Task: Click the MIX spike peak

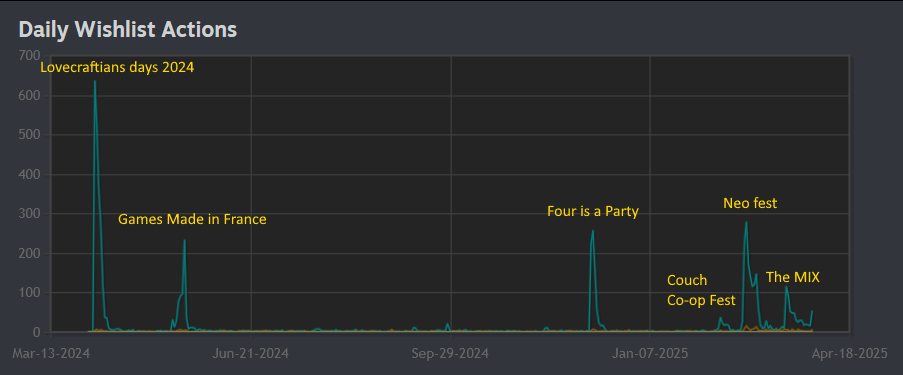Action: point(786,287)
